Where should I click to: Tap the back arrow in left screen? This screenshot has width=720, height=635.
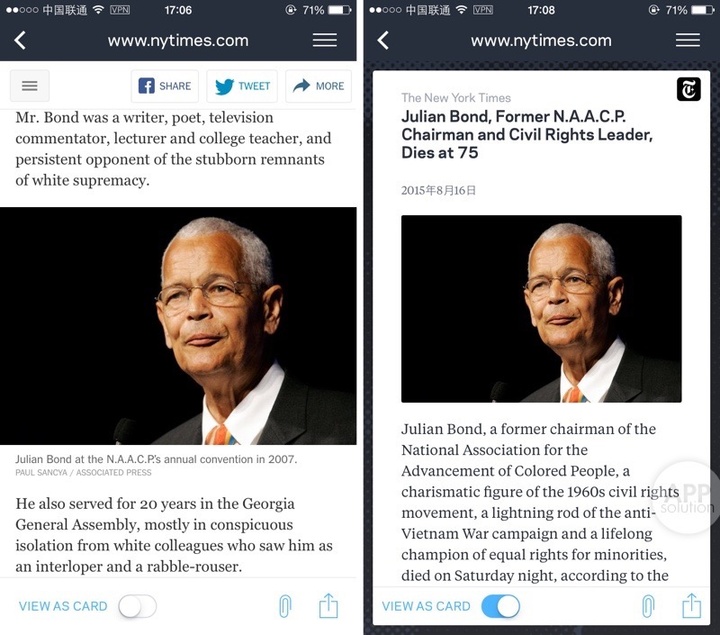[x=20, y=40]
